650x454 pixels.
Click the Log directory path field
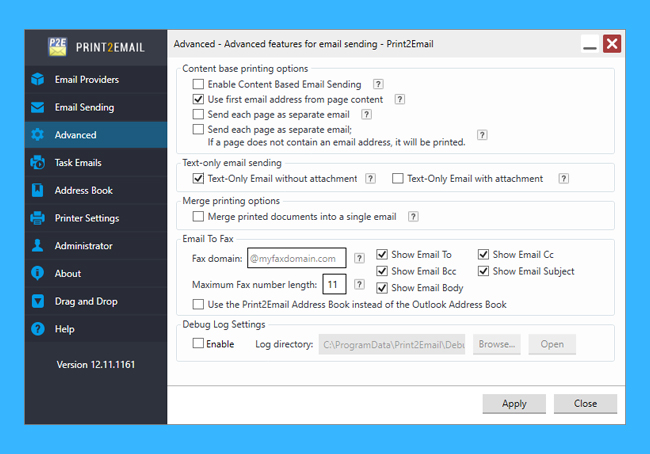pyautogui.click(x=392, y=344)
